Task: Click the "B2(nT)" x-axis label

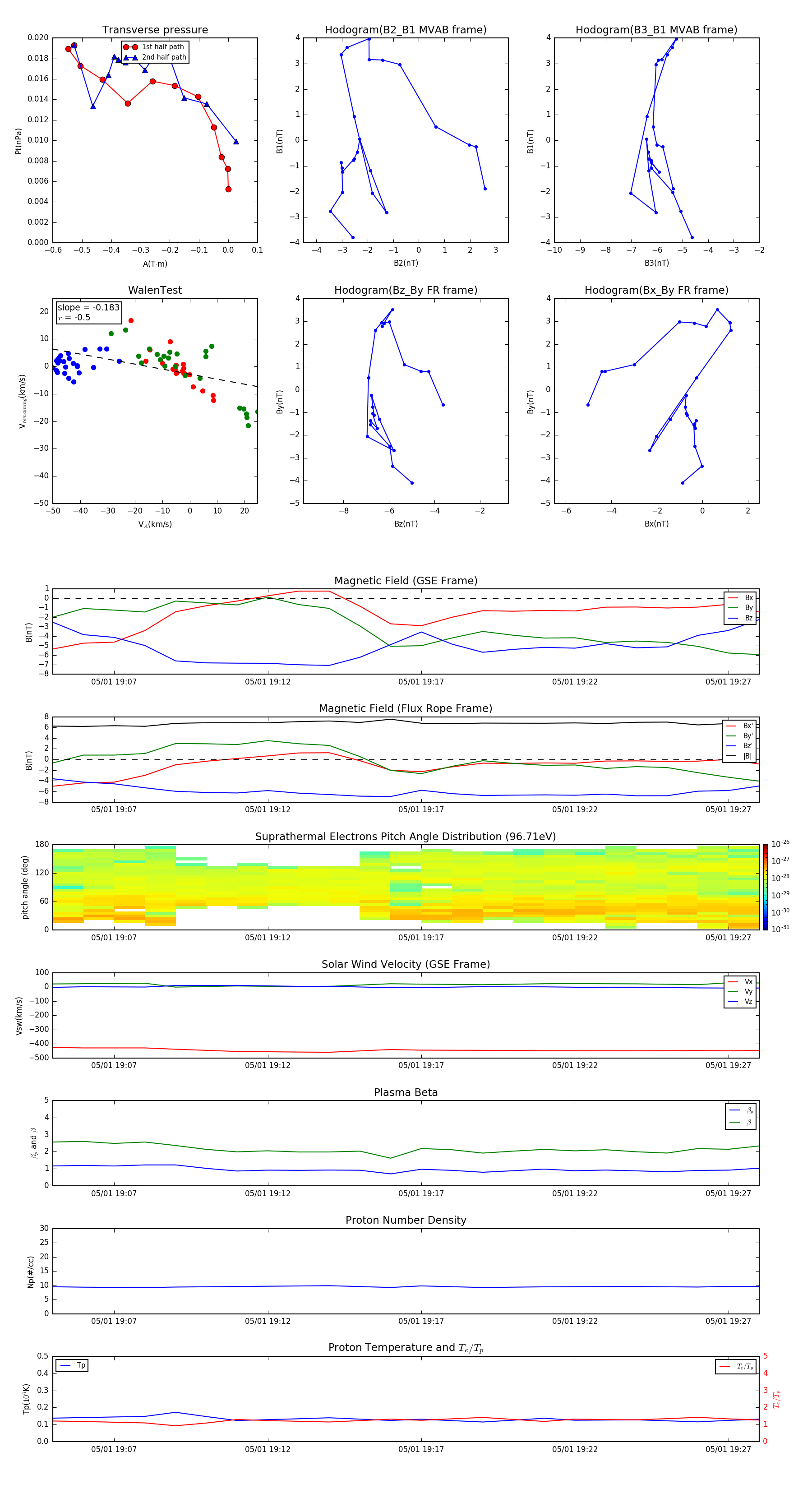Action: click(x=406, y=263)
